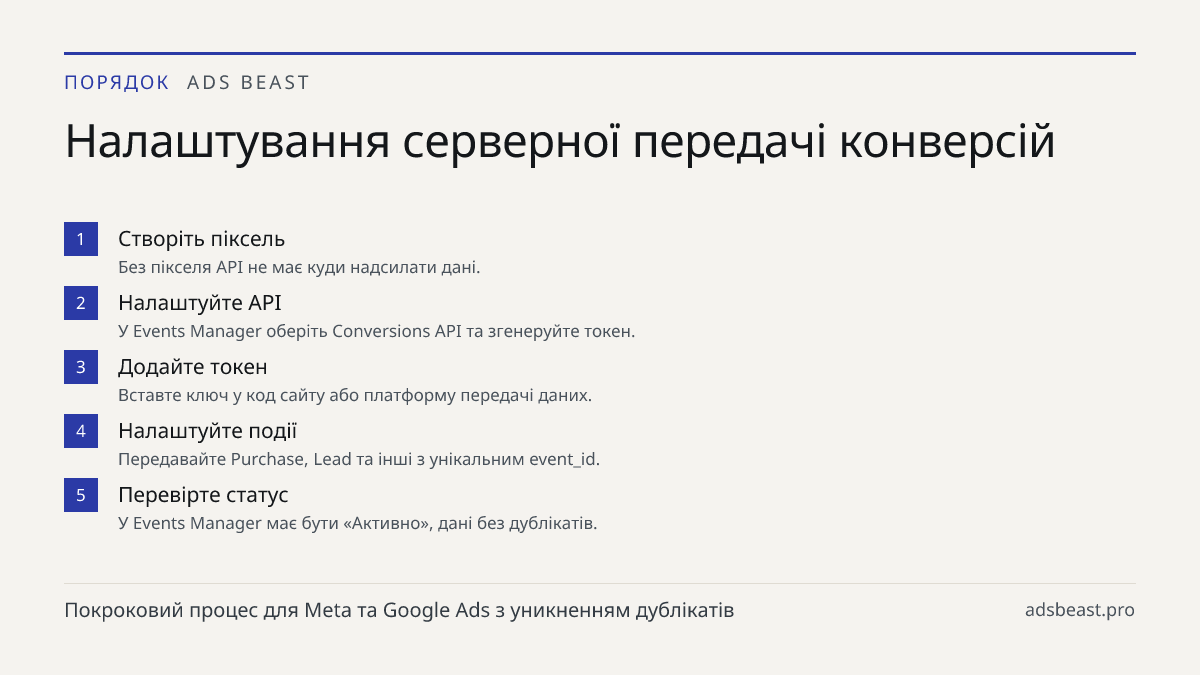Select the step 4 number badge
The image size is (1200, 675).
click(x=81, y=431)
